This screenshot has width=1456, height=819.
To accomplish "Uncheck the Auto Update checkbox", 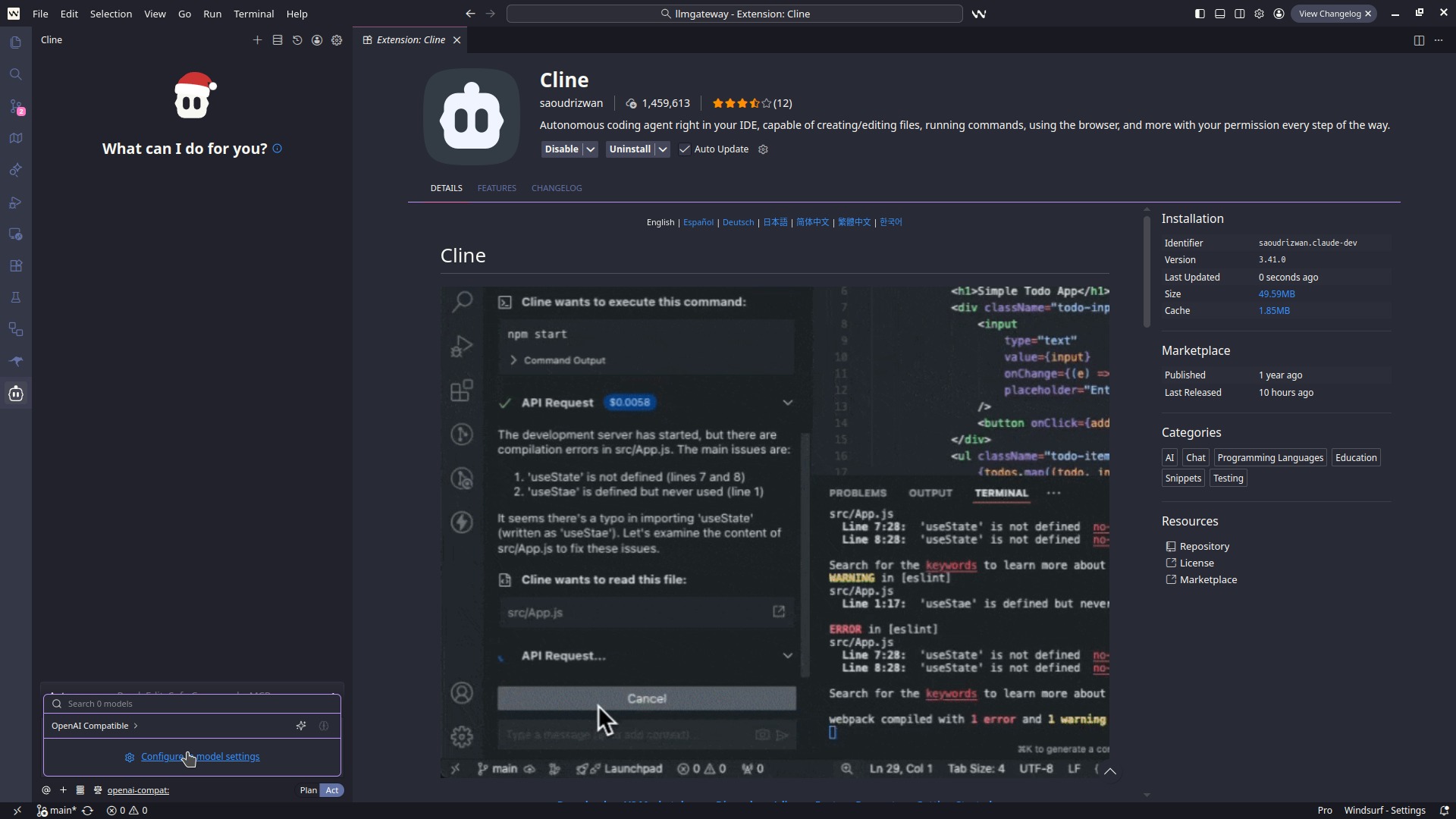I will tap(685, 149).
